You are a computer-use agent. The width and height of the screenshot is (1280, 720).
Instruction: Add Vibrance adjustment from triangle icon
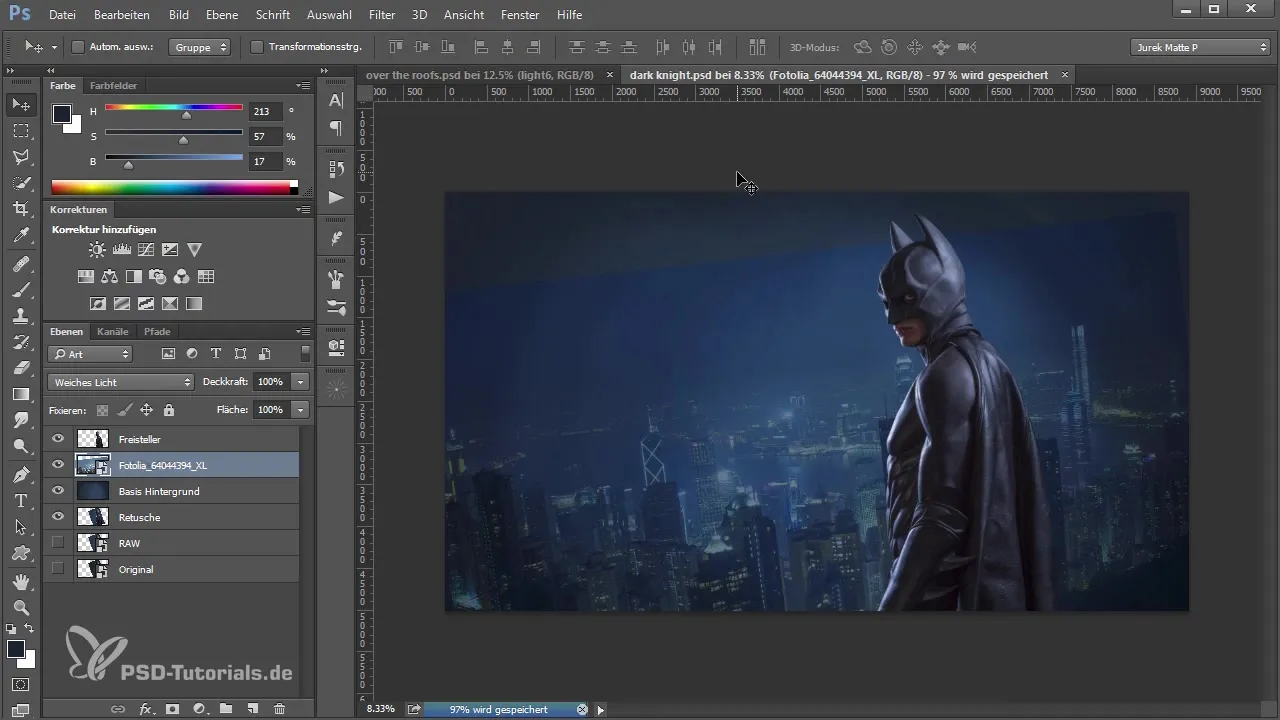(x=195, y=250)
